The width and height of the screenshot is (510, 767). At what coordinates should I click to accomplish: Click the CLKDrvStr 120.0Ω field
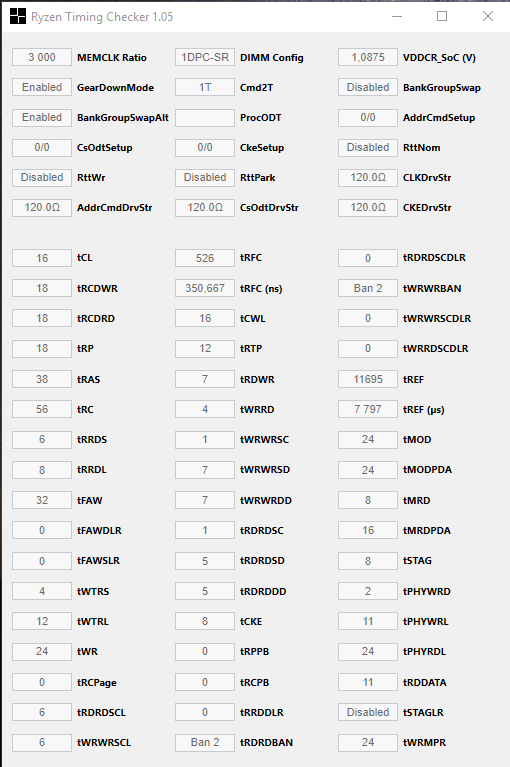coord(368,178)
